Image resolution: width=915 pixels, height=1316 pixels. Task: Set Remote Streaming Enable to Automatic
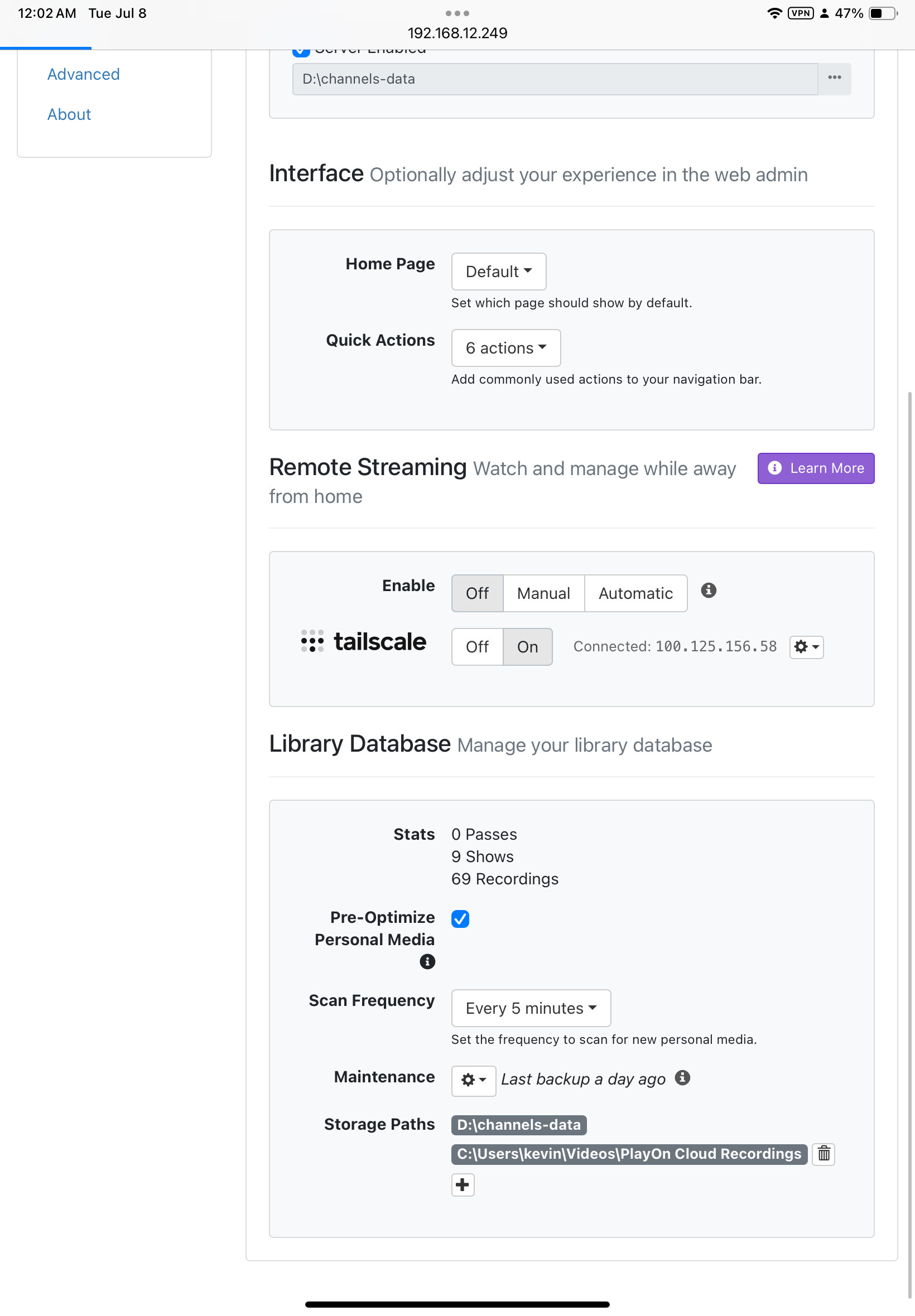coord(635,593)
